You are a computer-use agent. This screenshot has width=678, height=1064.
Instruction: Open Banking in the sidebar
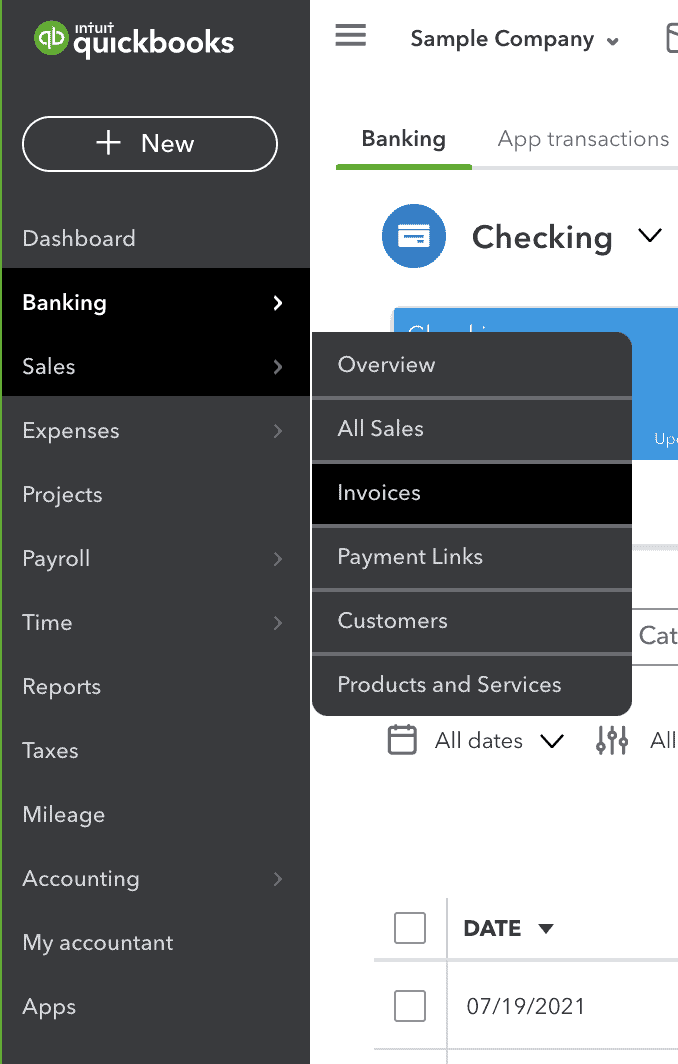155,303
